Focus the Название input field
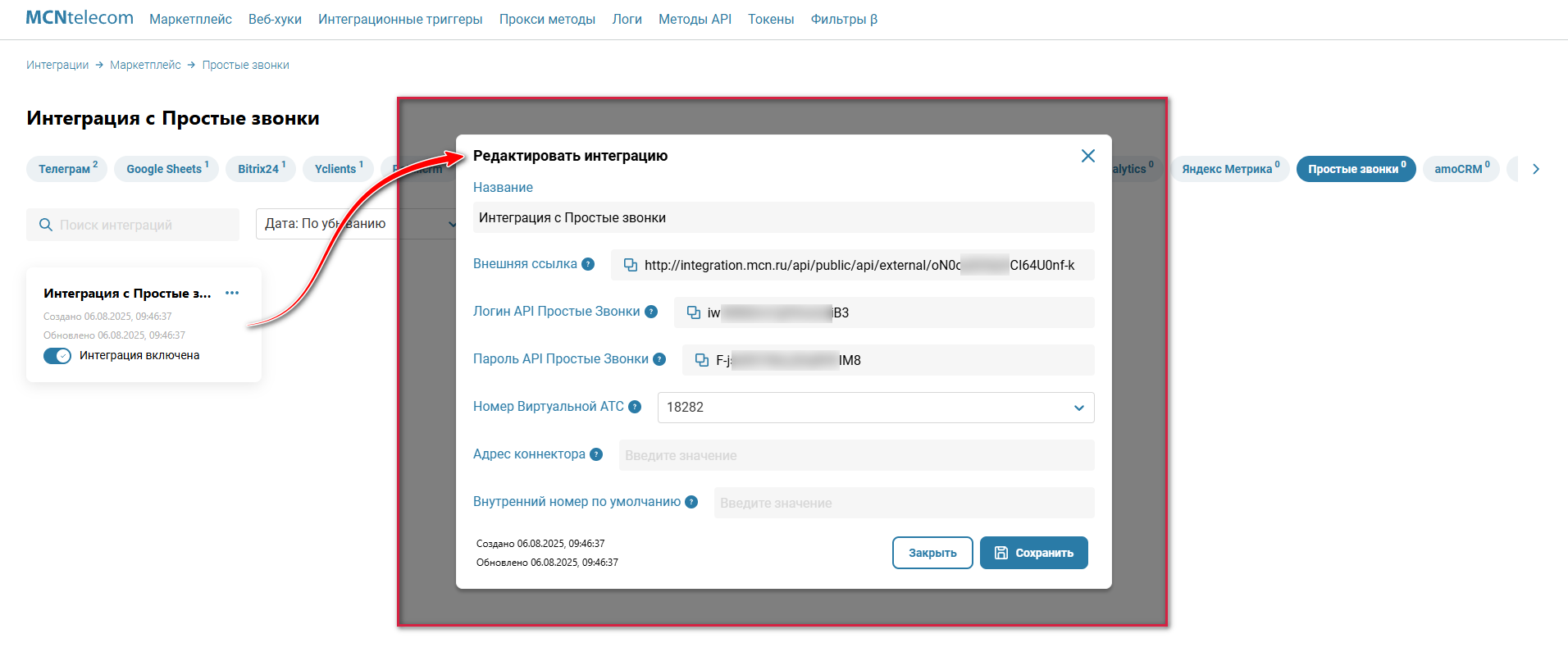 784,217
